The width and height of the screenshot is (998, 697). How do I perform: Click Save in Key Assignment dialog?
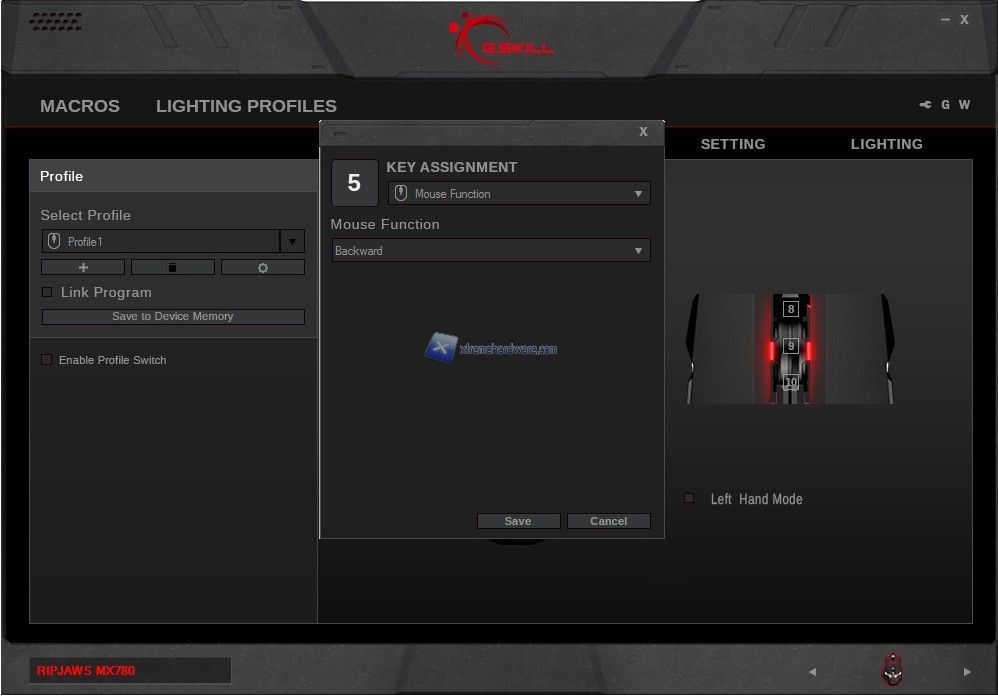(x=518, y=521)
